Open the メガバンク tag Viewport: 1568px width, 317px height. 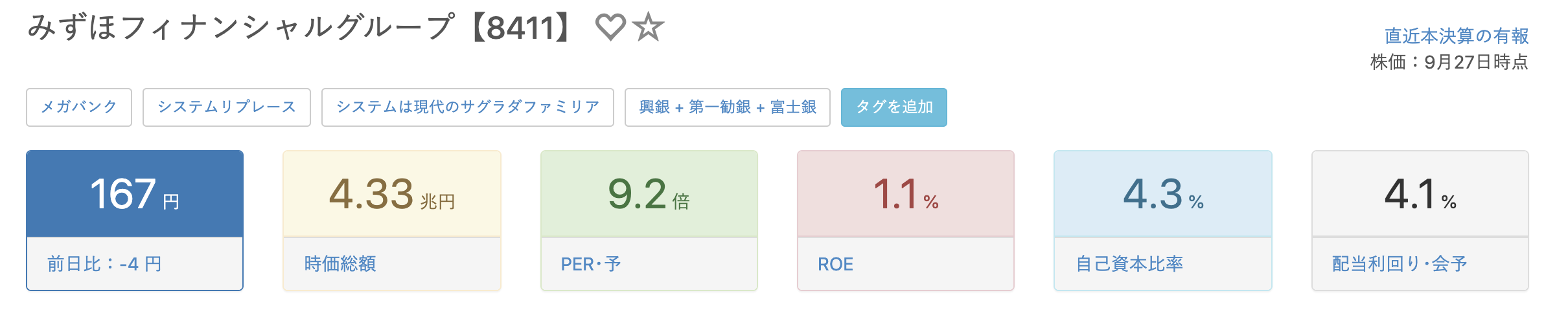(79, 107)
